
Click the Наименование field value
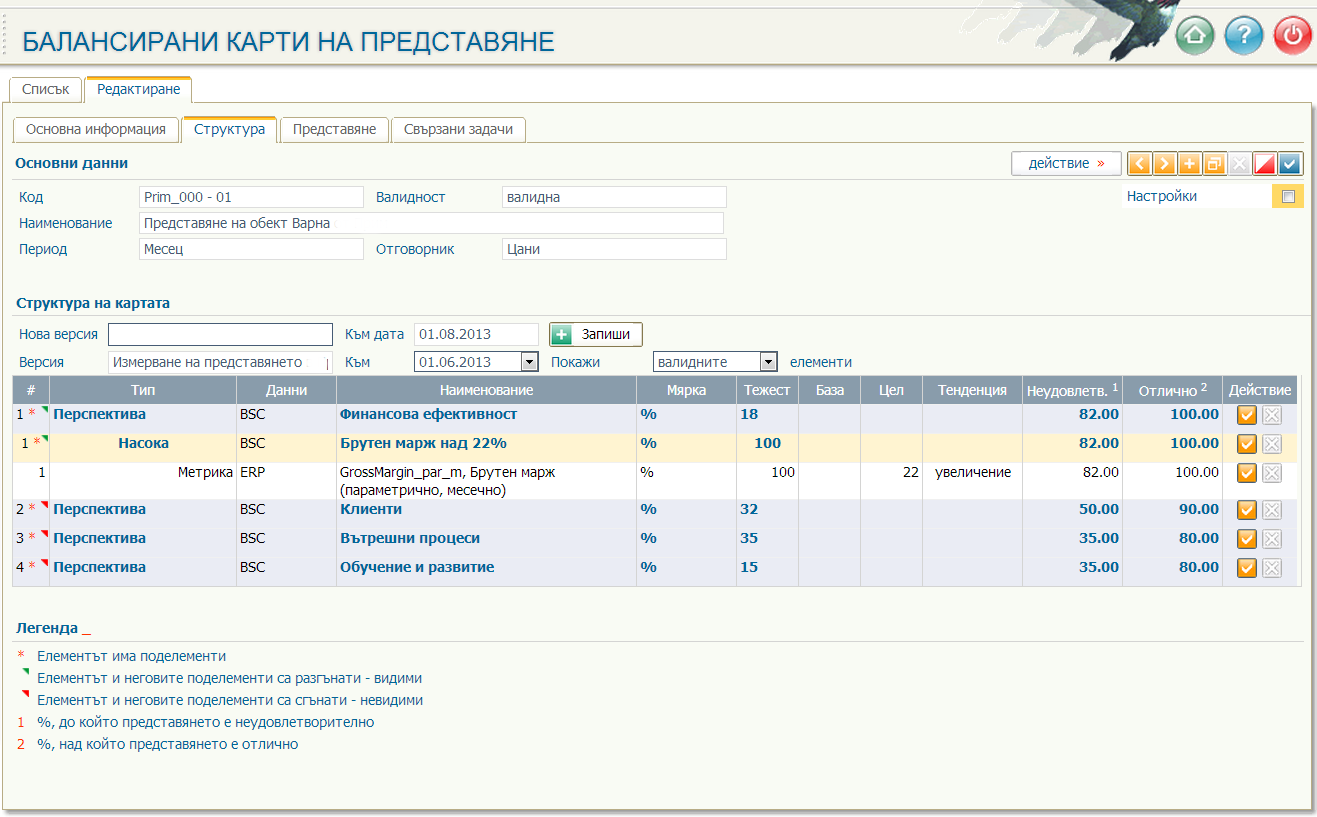(x=431, y=223)
